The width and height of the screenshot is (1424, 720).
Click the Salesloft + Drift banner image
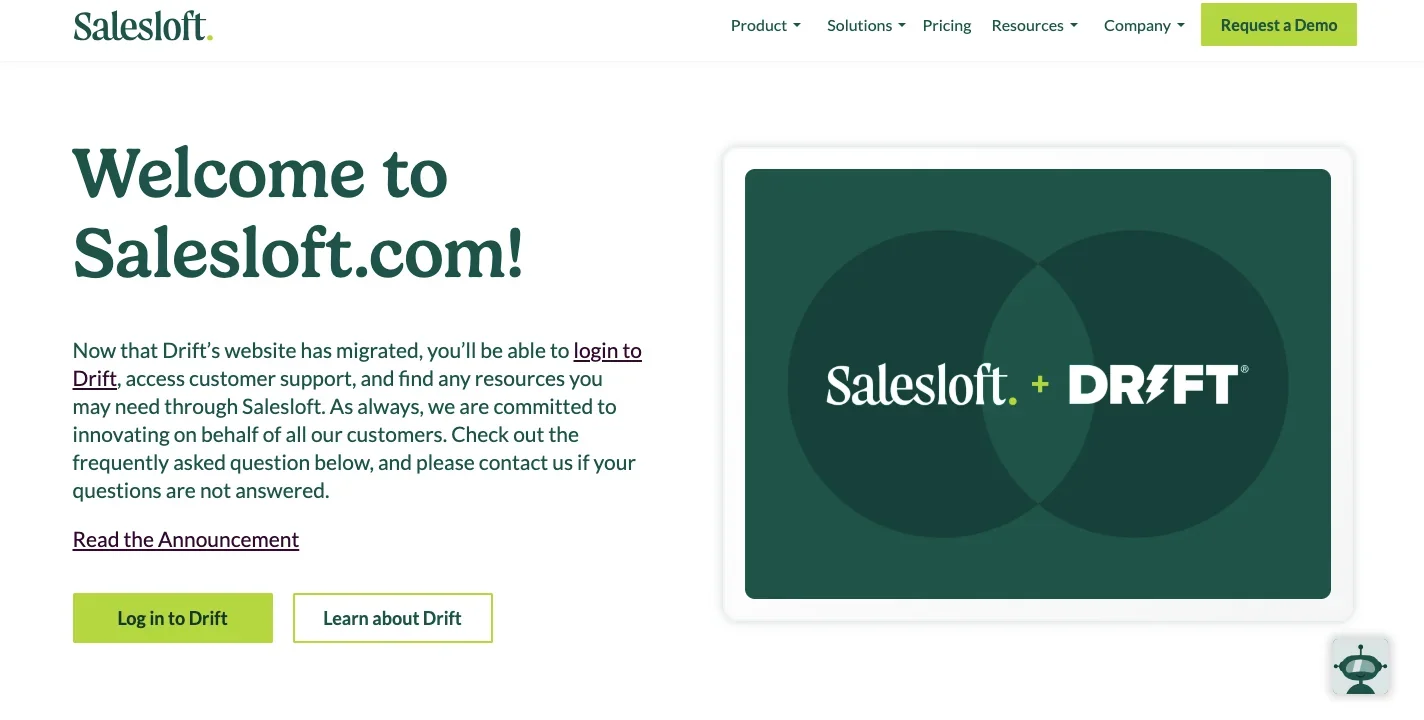point(1038,384)
